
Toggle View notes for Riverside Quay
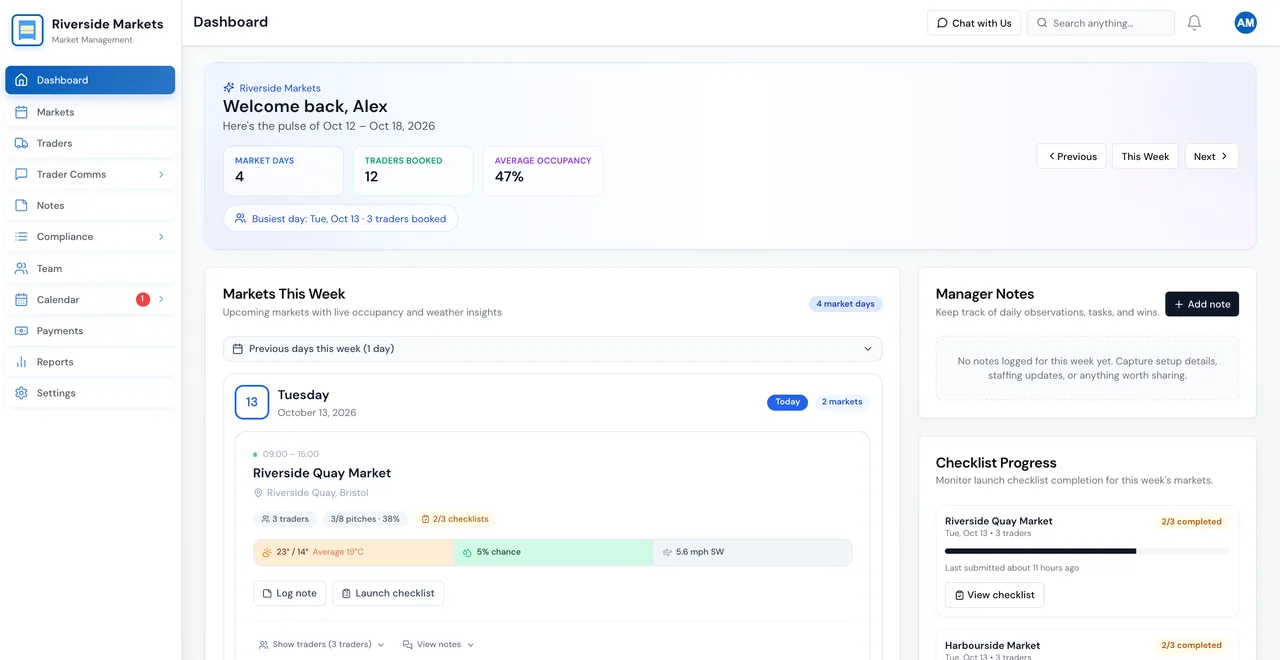click(x=438, y=645)
